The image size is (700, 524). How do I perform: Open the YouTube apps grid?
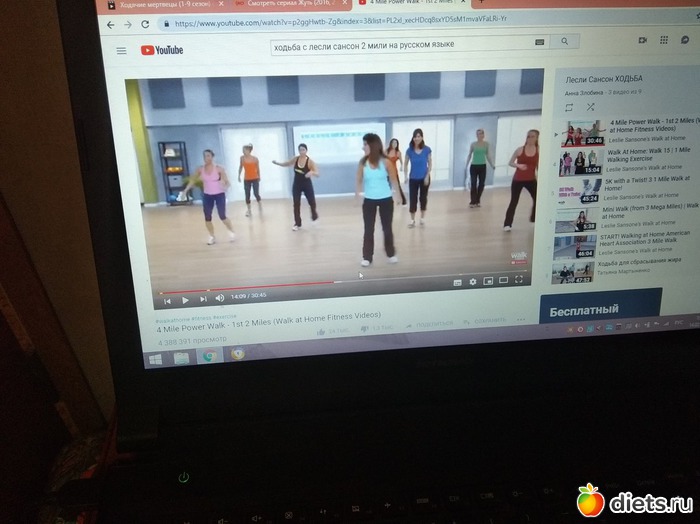pos(663,40)
